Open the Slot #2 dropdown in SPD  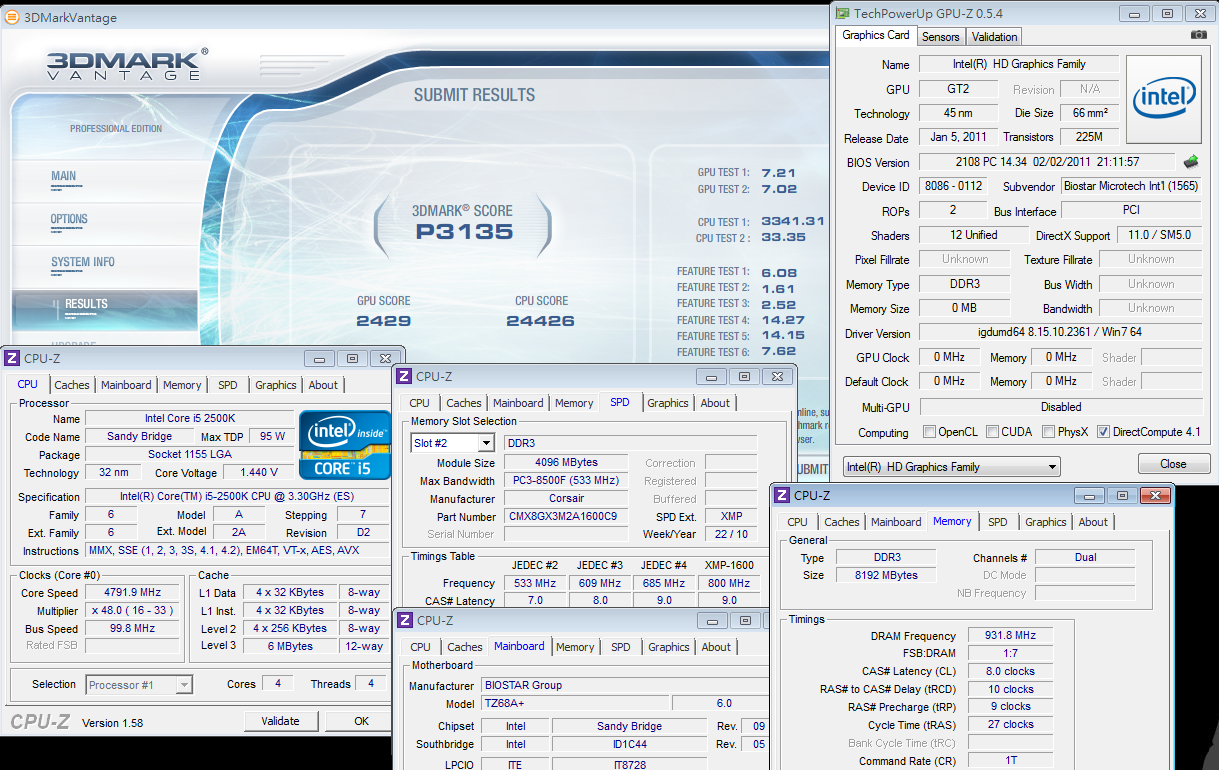click(453, 443)
